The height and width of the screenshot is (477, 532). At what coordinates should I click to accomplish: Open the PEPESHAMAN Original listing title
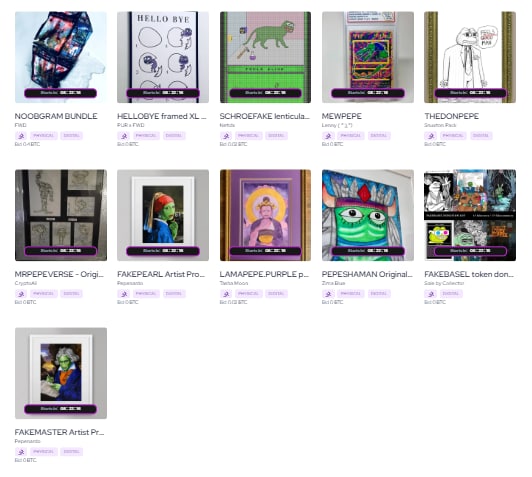point(367,274)
